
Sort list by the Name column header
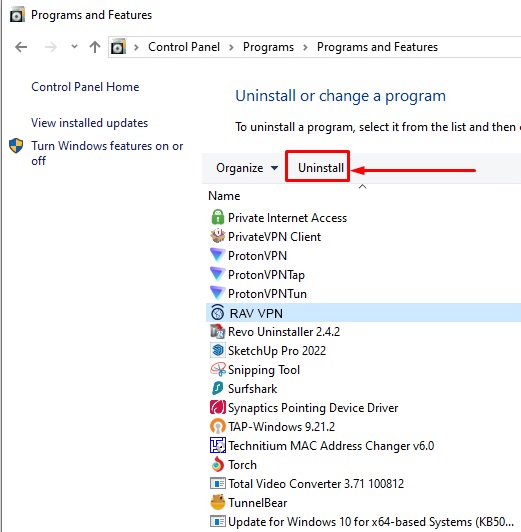pos(224,196)
